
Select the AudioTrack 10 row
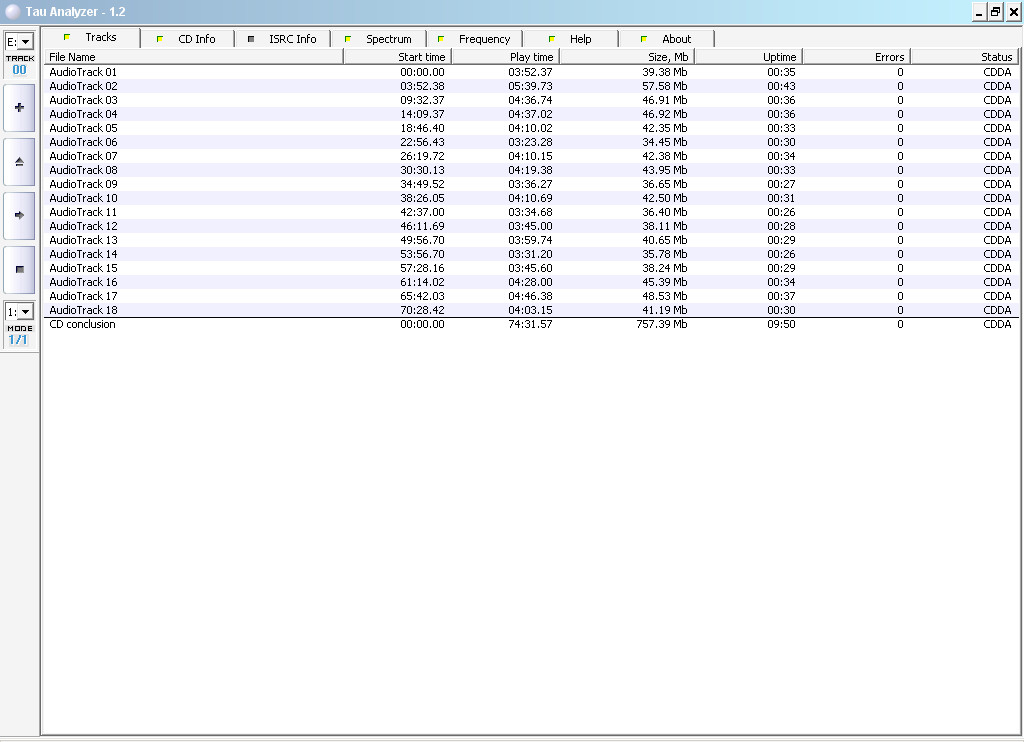click(x=531, y=199)
